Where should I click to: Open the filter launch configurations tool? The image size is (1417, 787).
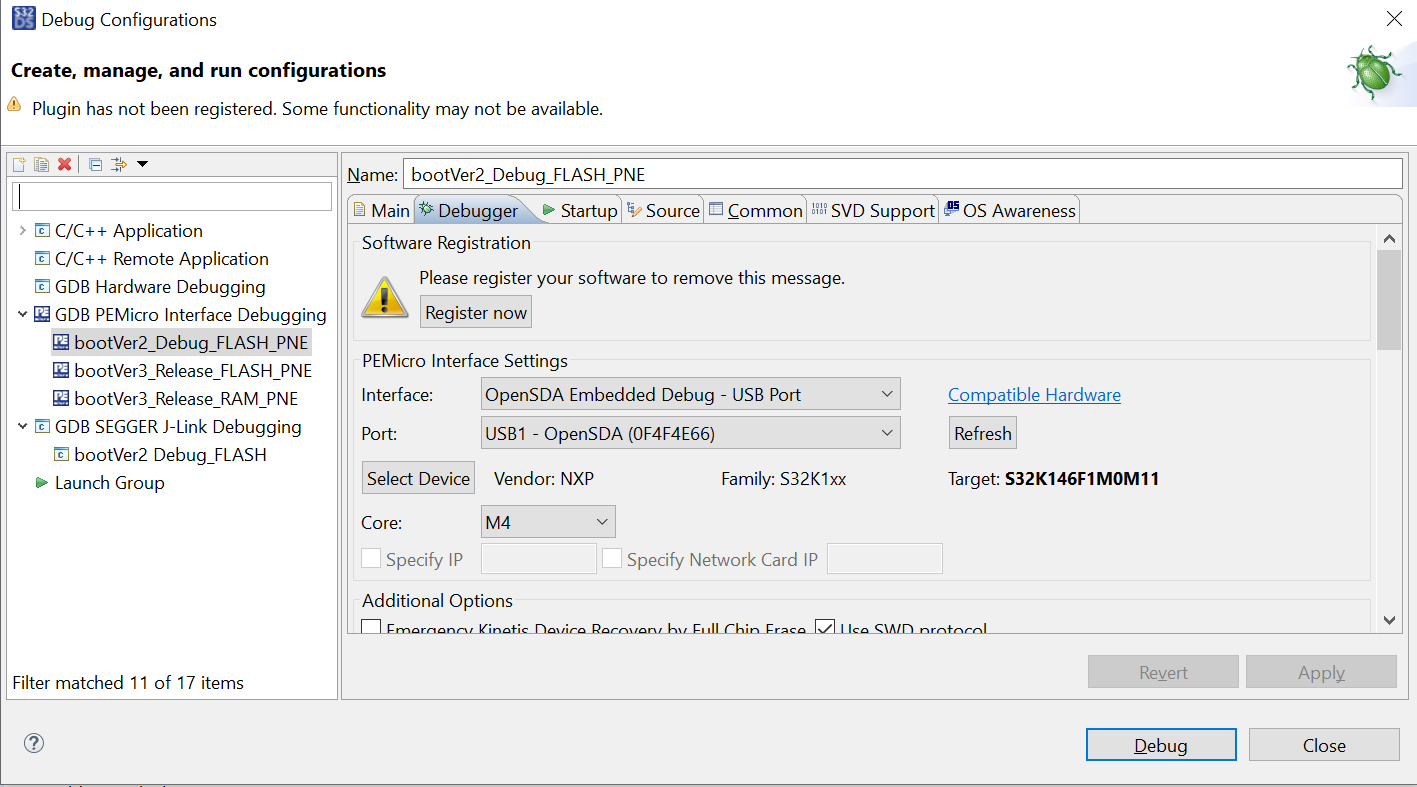coord(118,163)
